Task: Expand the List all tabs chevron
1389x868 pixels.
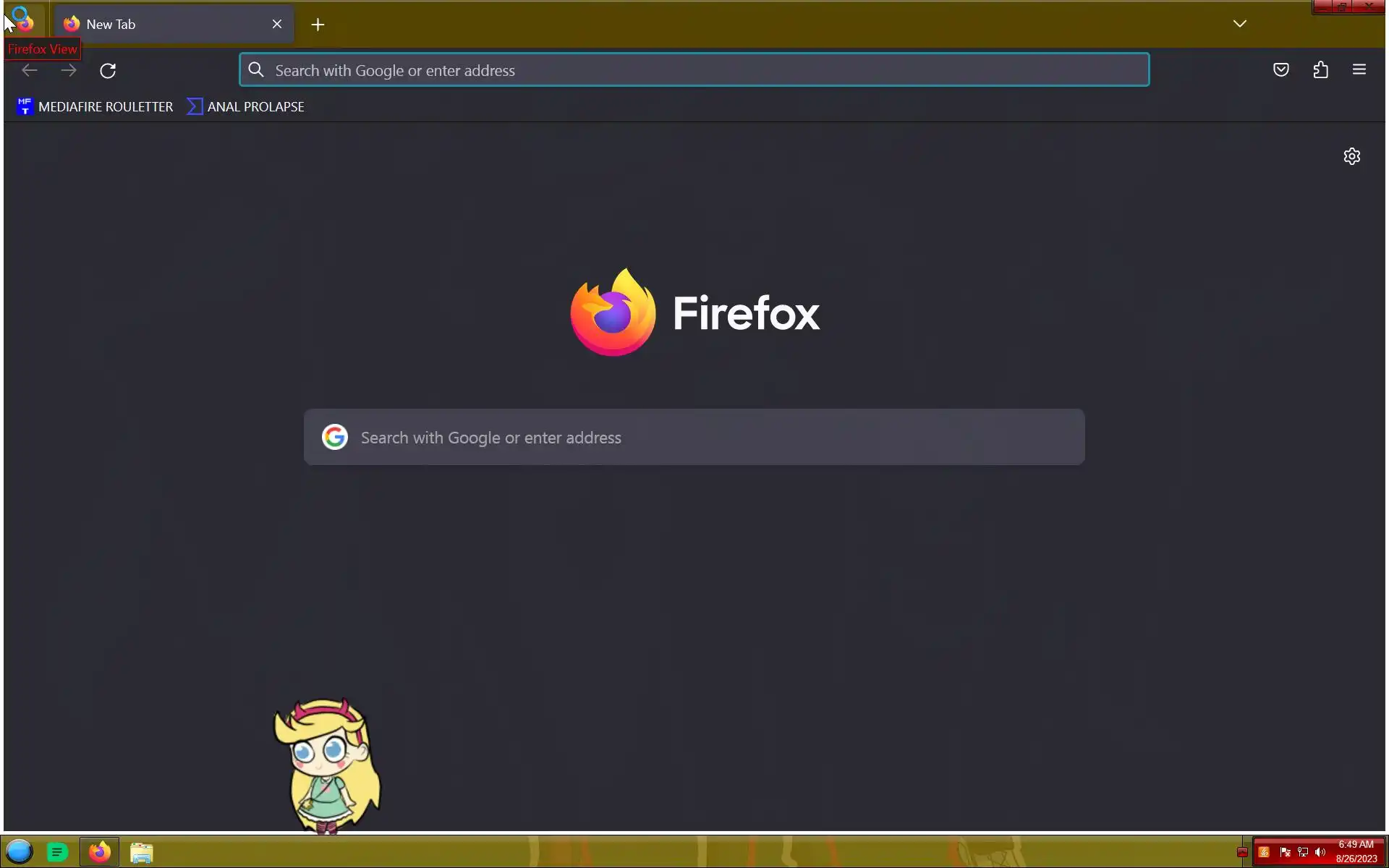Action: coord(1239,24)
